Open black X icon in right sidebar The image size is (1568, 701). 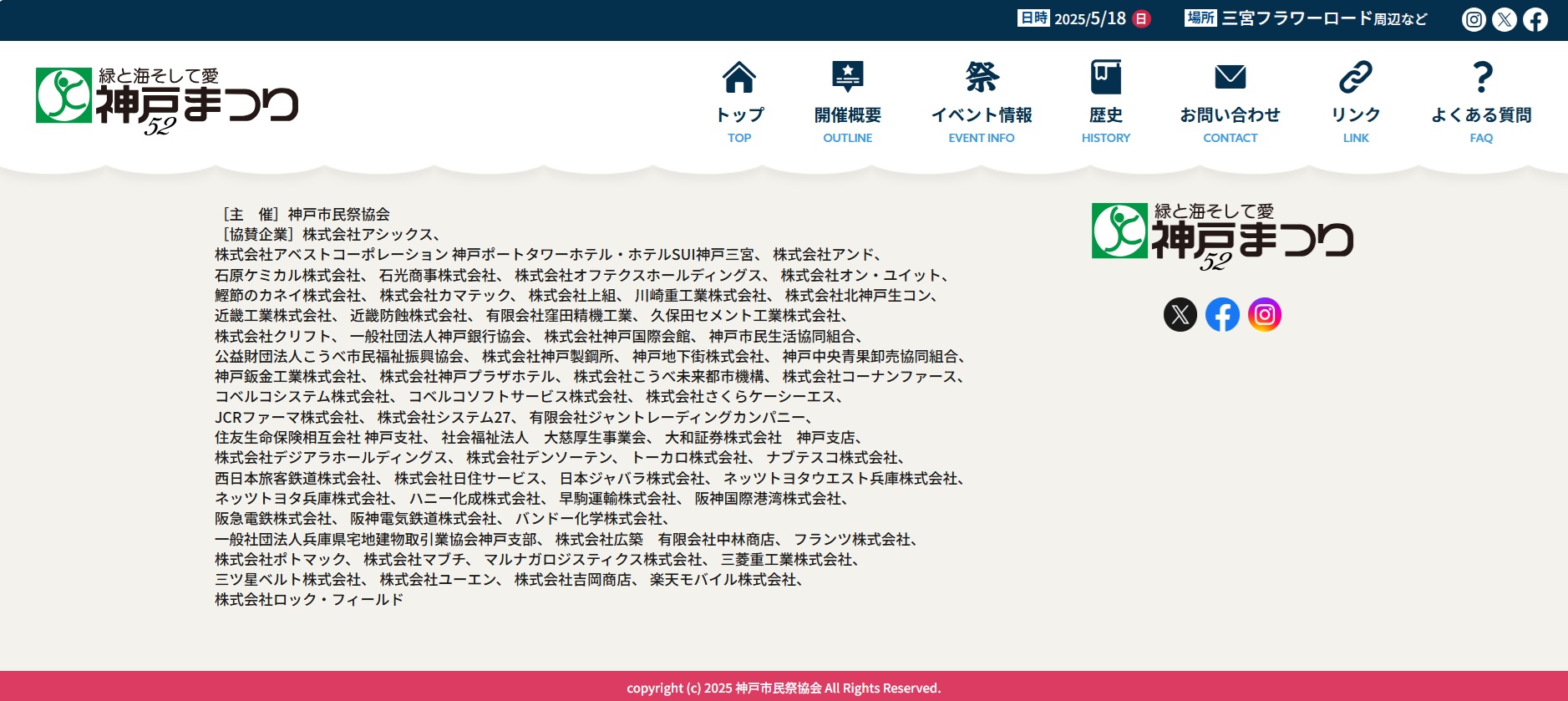(x=1180, y=315)
